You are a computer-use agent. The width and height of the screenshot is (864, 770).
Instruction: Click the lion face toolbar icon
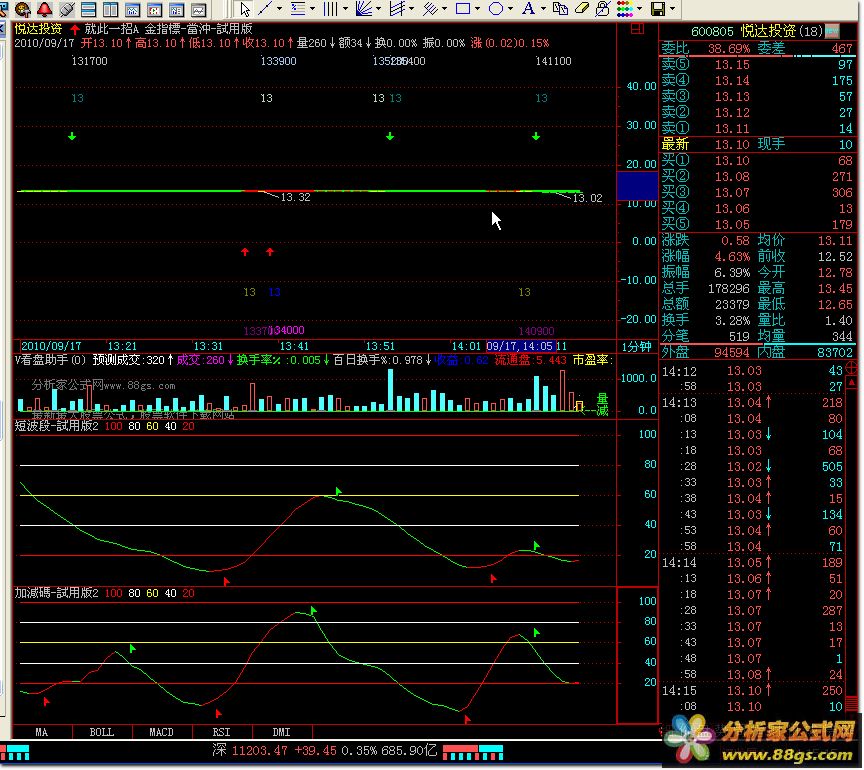click(x=23, y=9)
